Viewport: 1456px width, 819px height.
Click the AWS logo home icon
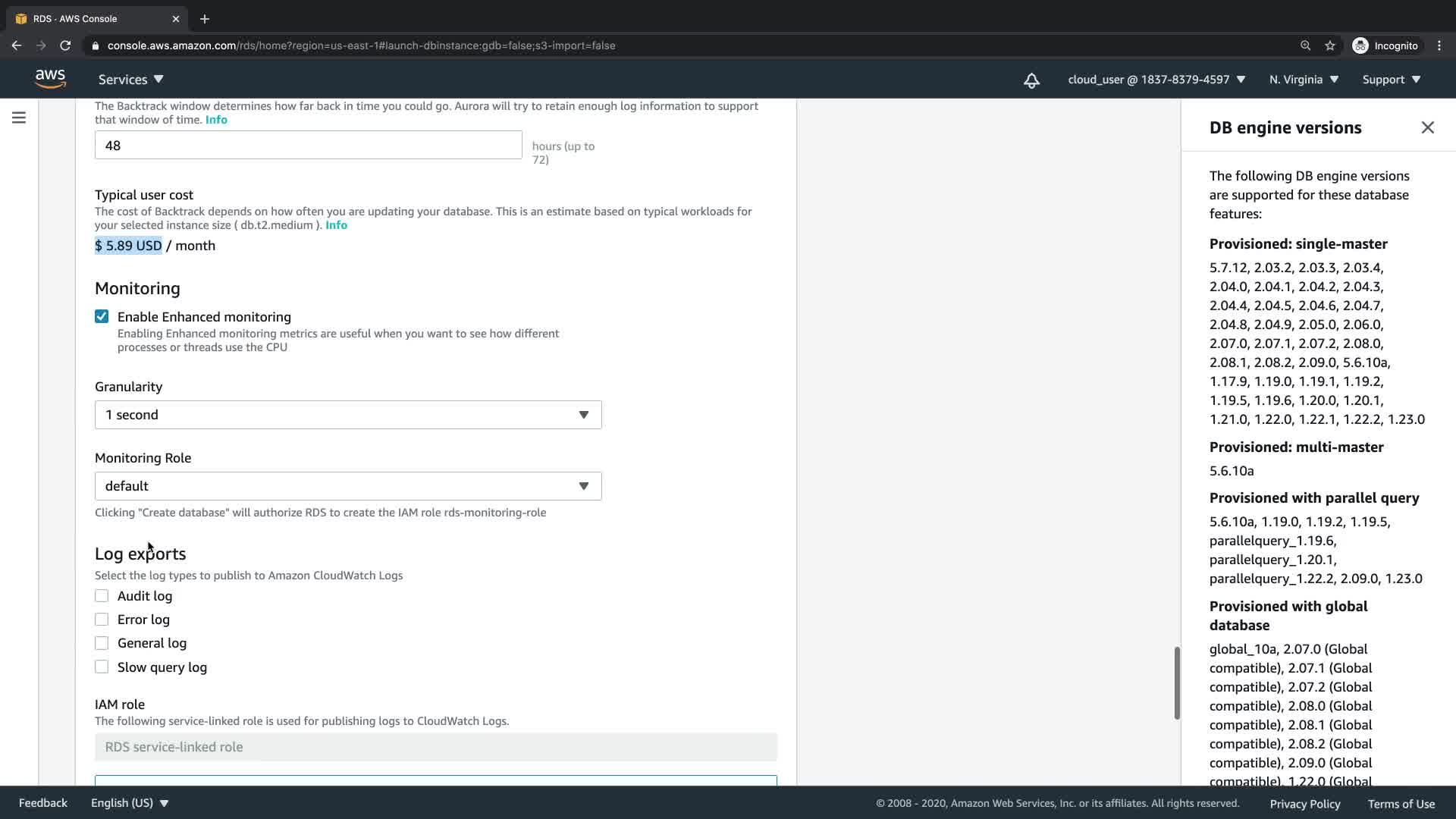[50, 79]
